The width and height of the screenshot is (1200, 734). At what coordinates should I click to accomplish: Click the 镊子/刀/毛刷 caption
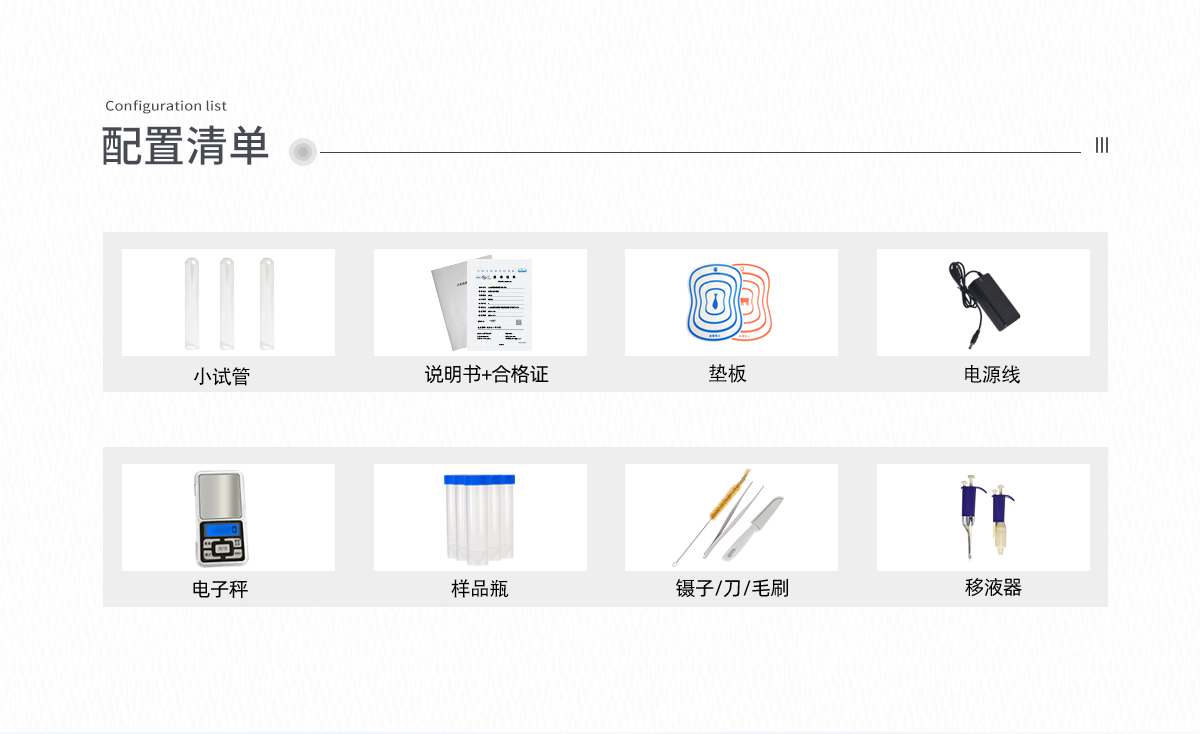732,588
